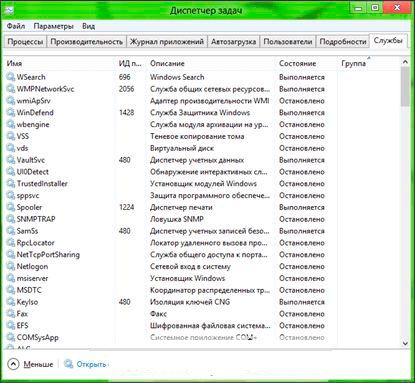Image resolution: width=415 pixels, height=383 pixels.
Task: Click the VaultSvc service icon
Action: point(11,160)
